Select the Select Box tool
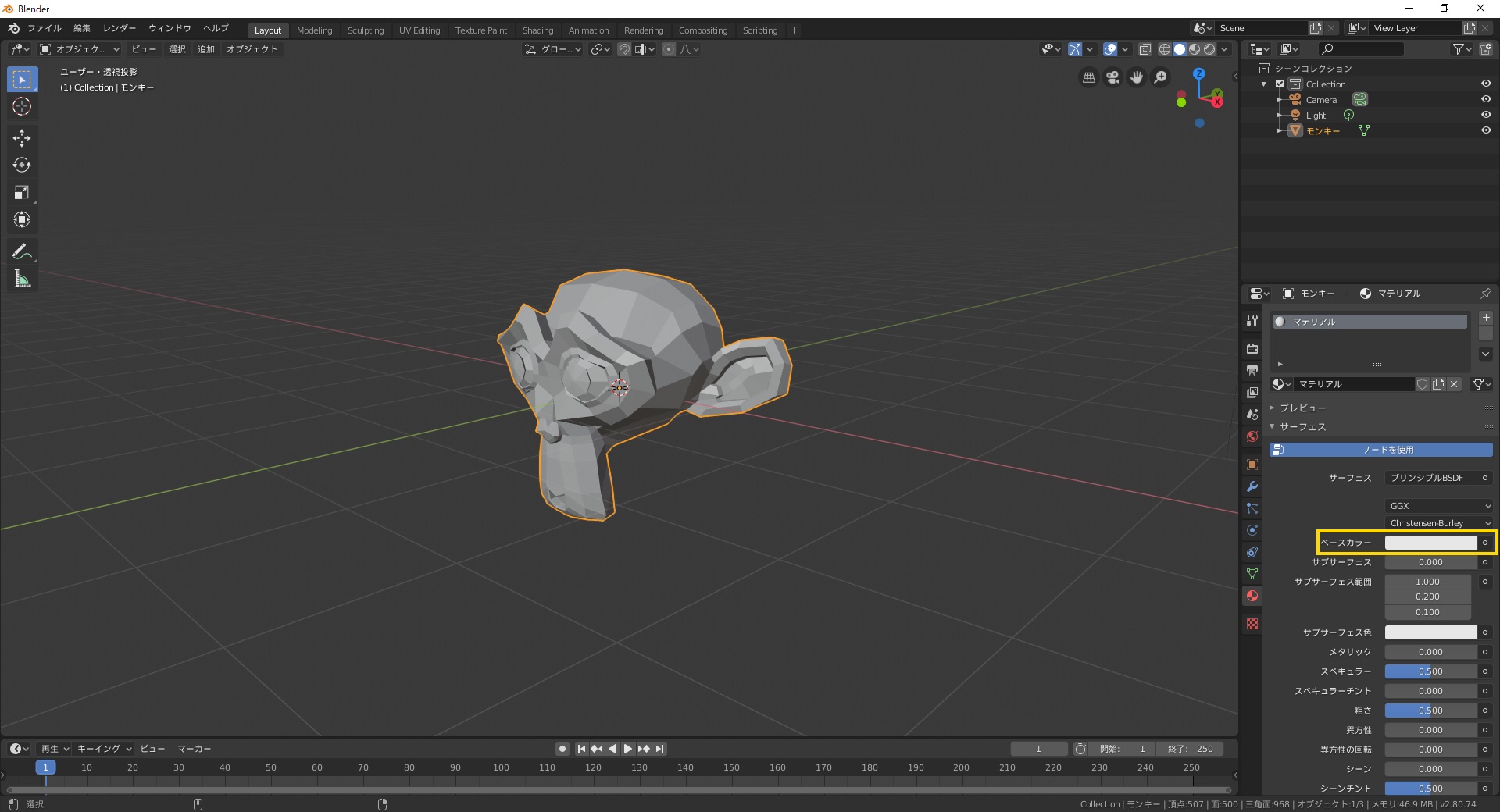Image resolution: width=1500 pixels, height=812 pixels. [x=22, y=80]
